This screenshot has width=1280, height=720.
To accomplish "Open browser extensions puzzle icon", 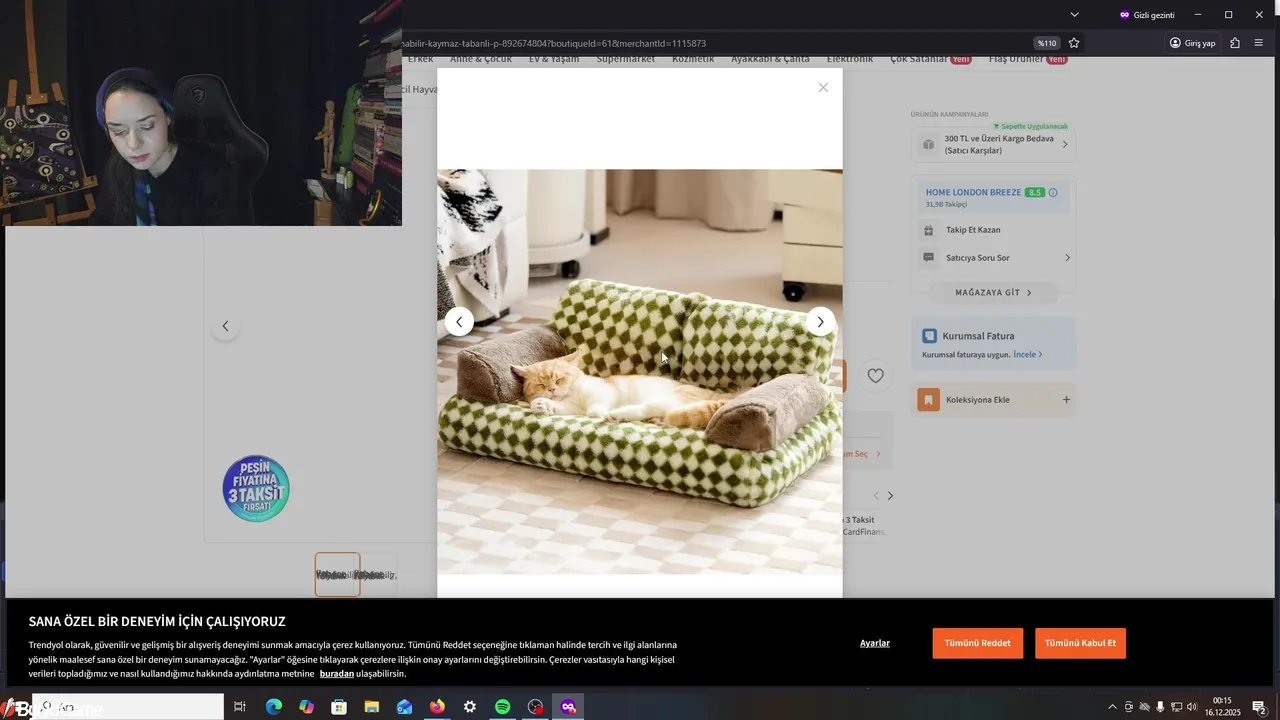I will [x=1235, y=43].
